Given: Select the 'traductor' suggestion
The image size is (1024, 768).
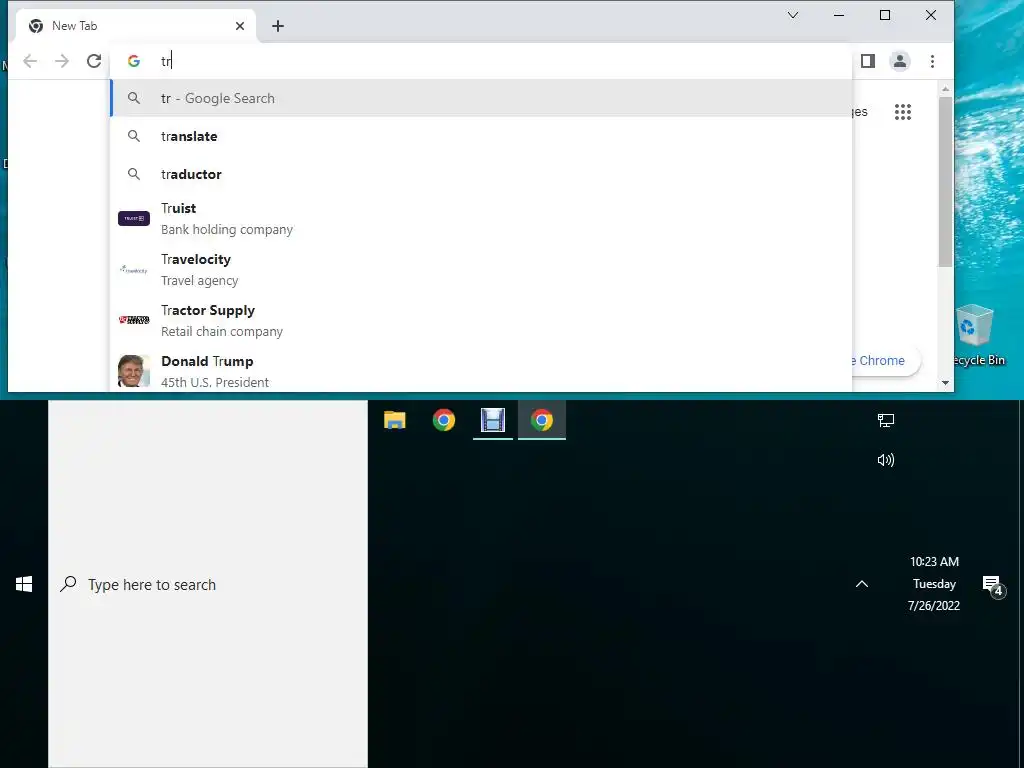Looking at the screenshot, I should [481, 174].
